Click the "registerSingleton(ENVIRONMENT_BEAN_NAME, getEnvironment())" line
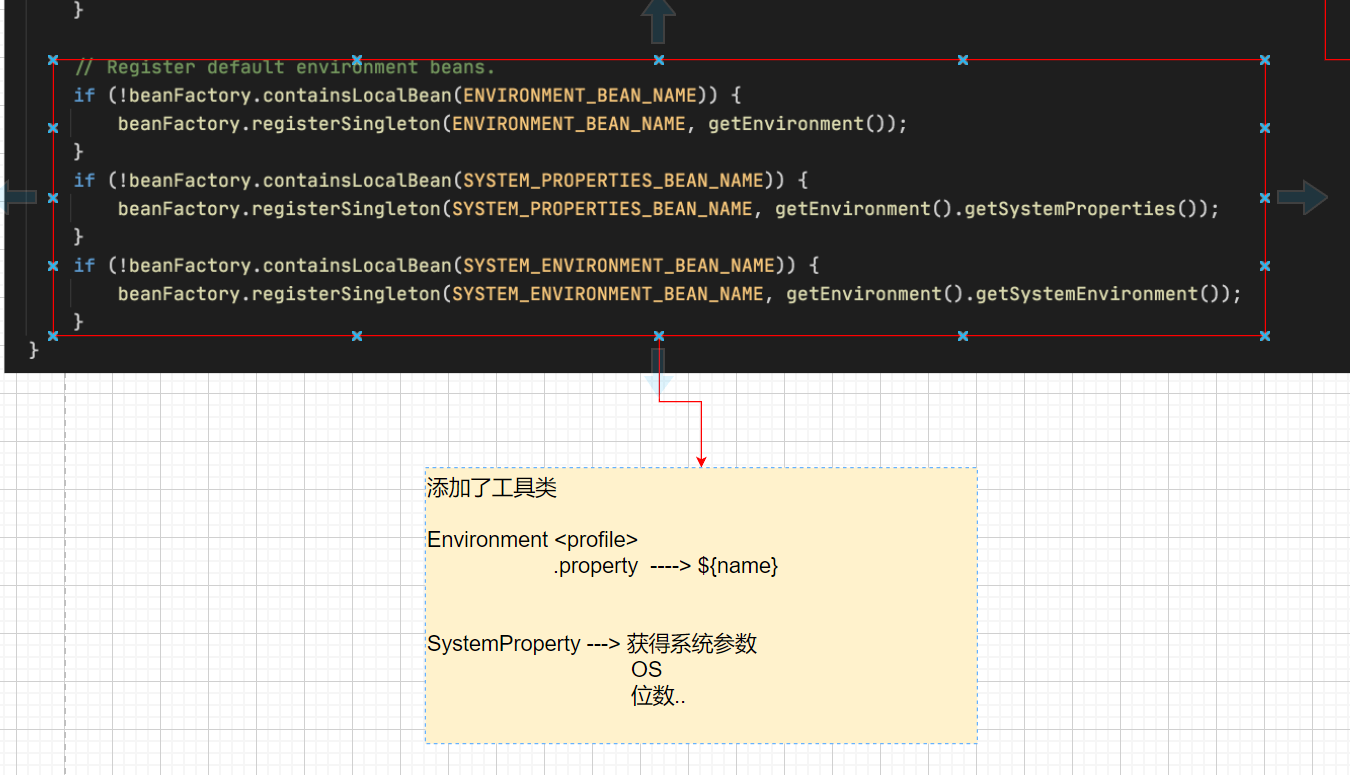1350x775 pixels. pyautogui.click(x=512, y=124)
